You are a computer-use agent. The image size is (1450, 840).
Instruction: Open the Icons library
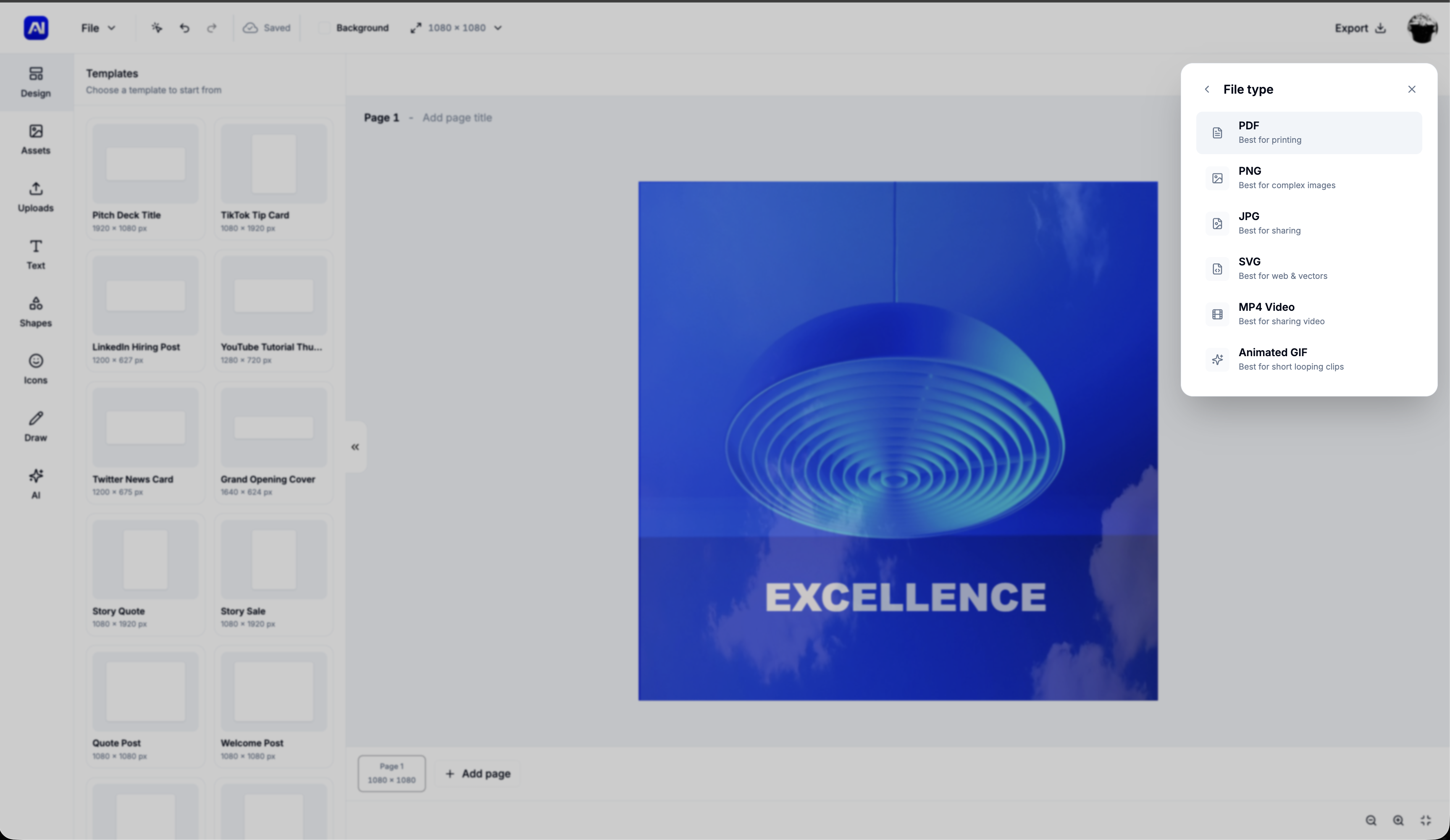(x=35, y=369)
